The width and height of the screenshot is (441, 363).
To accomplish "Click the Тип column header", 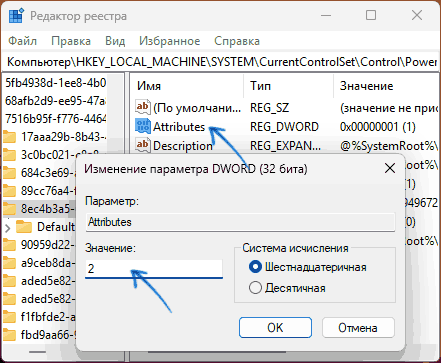I will pyautogui.click(x=260, y=86).
